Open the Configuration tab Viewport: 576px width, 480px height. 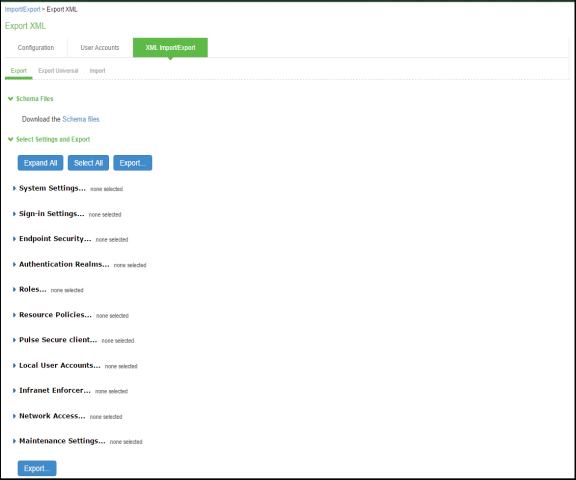point(36,48)
